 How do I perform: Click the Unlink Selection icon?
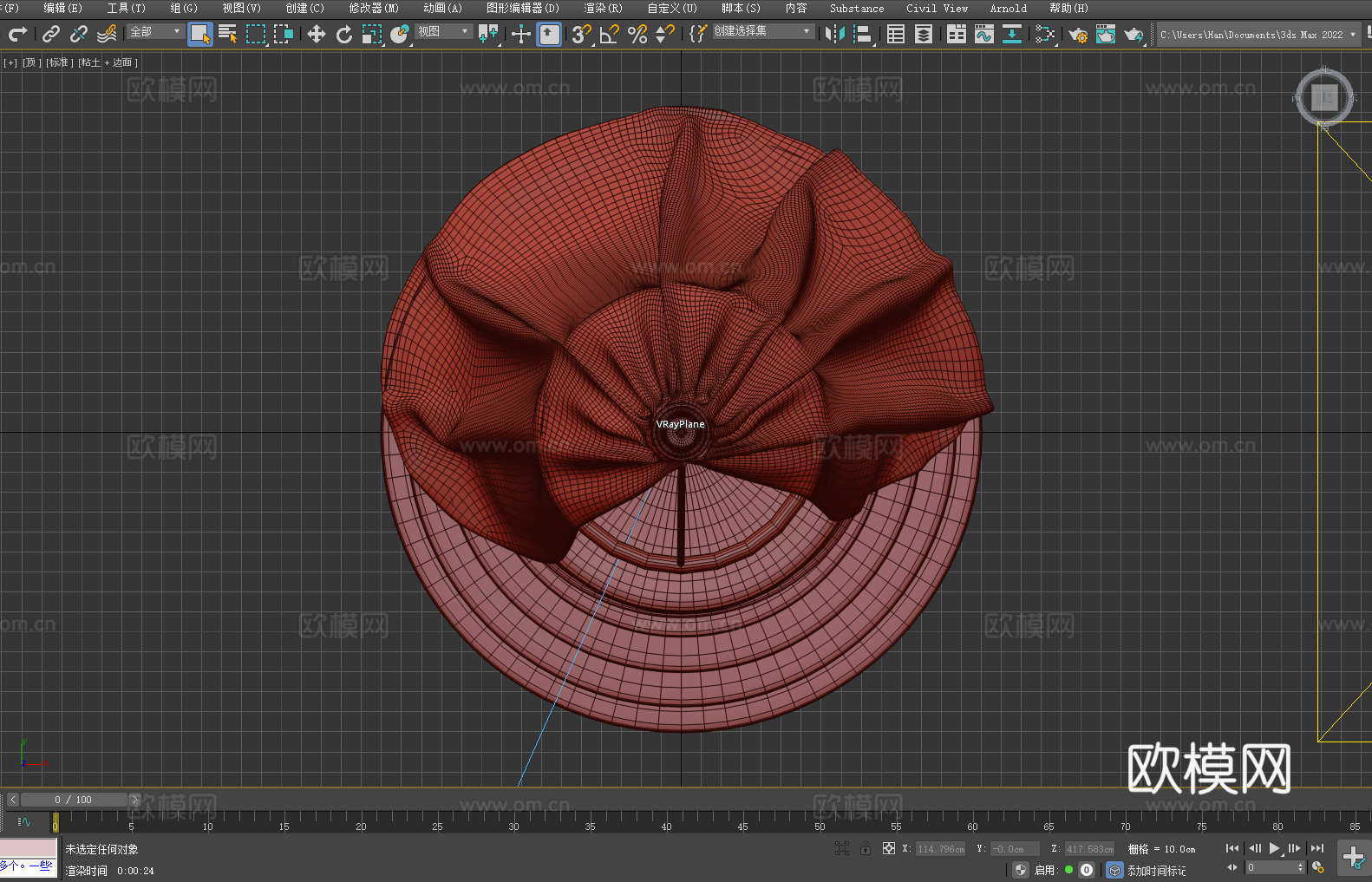coord(79,34)
